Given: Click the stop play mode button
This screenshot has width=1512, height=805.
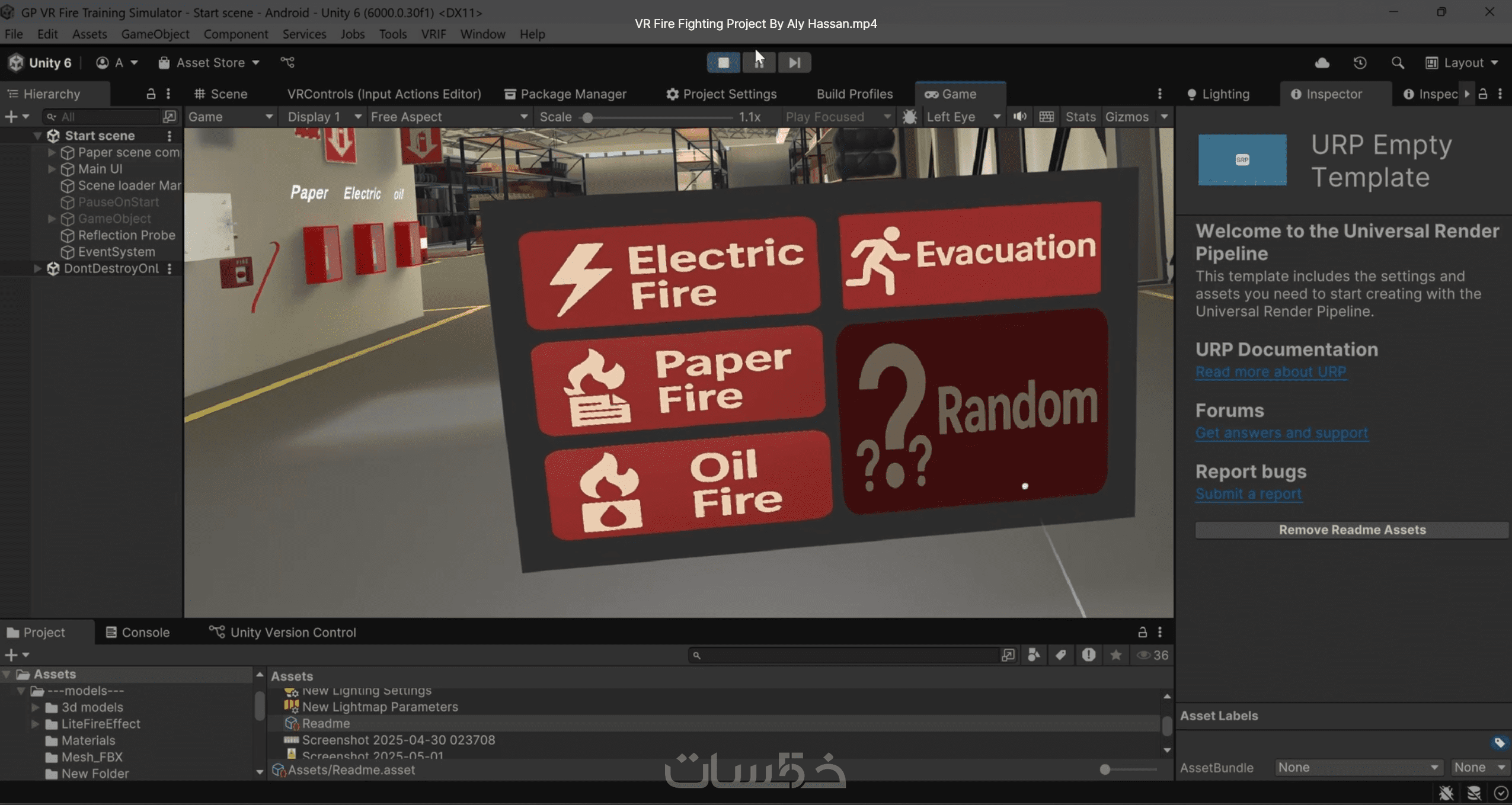Looking at the screenshot, I should pos(723,62).
